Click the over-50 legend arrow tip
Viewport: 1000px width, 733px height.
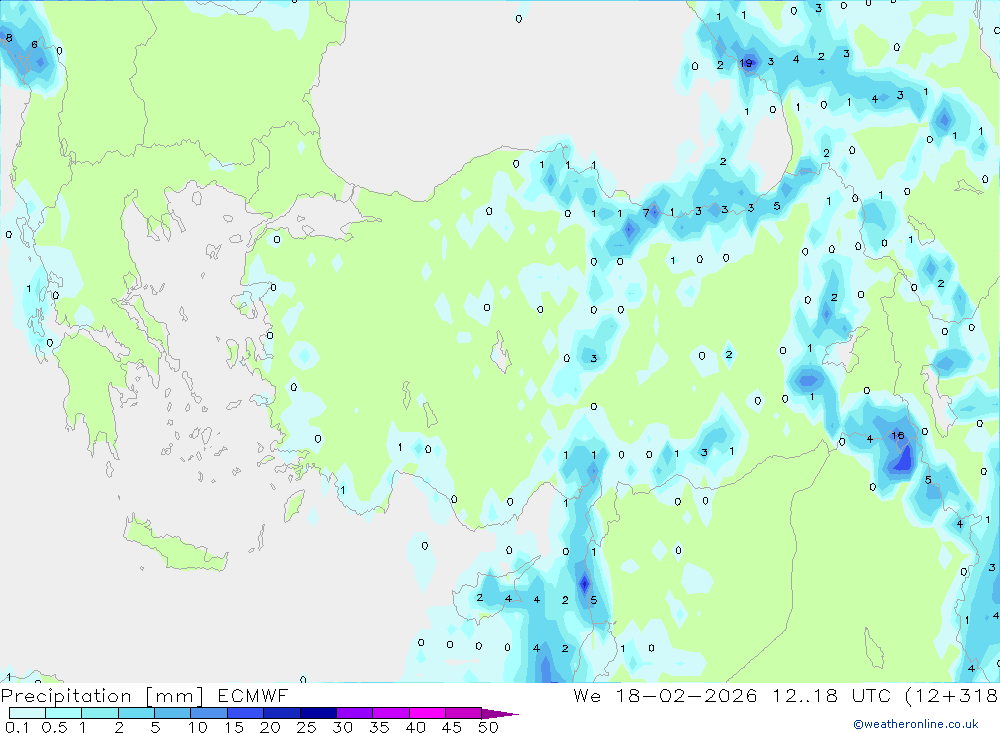[501, 714]
